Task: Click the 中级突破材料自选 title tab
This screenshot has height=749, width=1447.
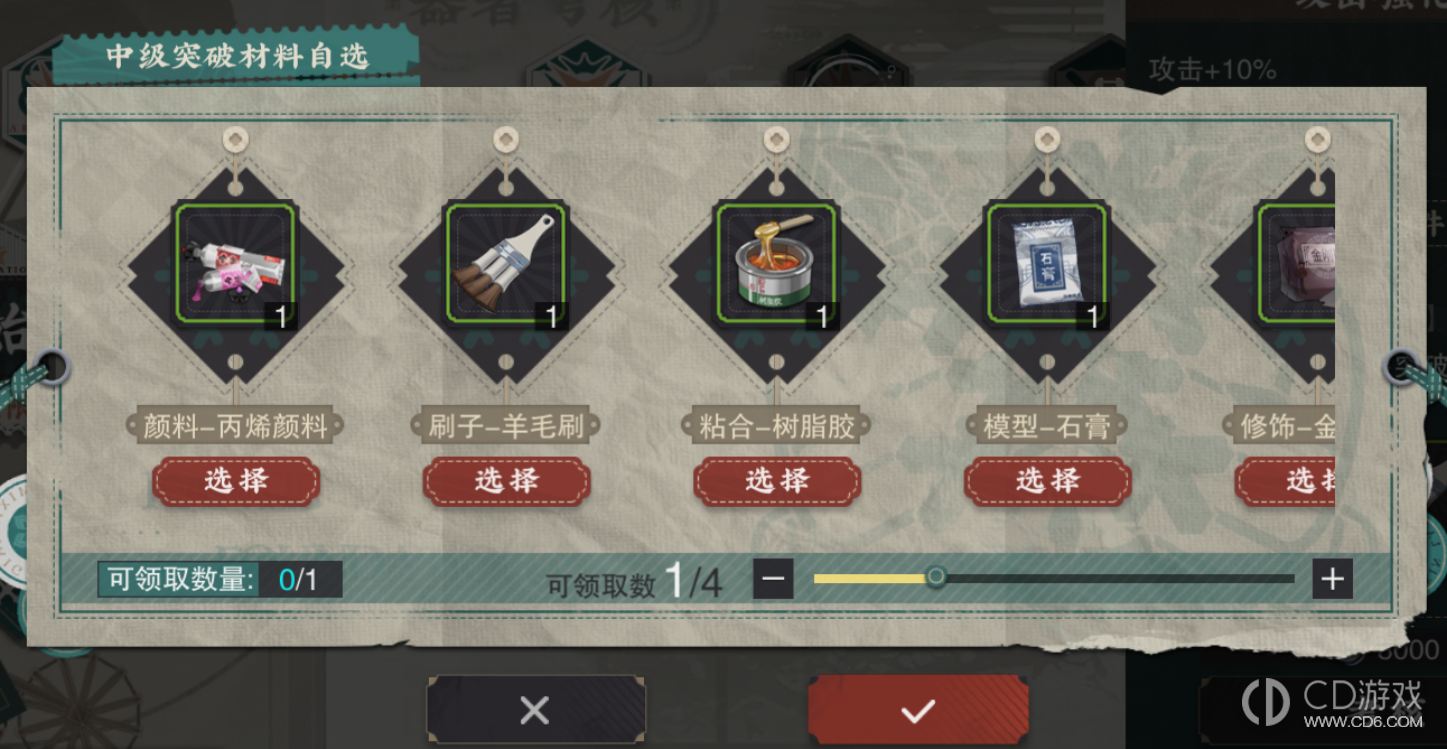Action: [x=237, y=56]
